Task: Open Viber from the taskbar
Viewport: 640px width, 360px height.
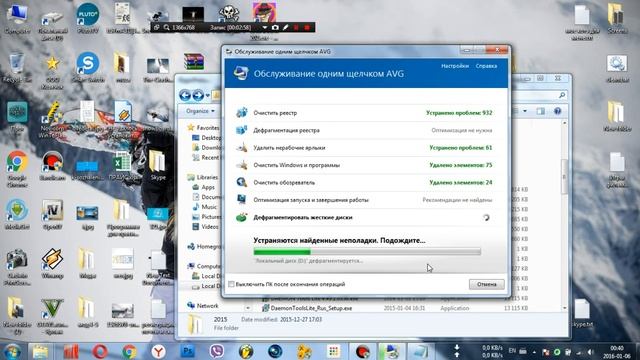Action: pos(217,351)
